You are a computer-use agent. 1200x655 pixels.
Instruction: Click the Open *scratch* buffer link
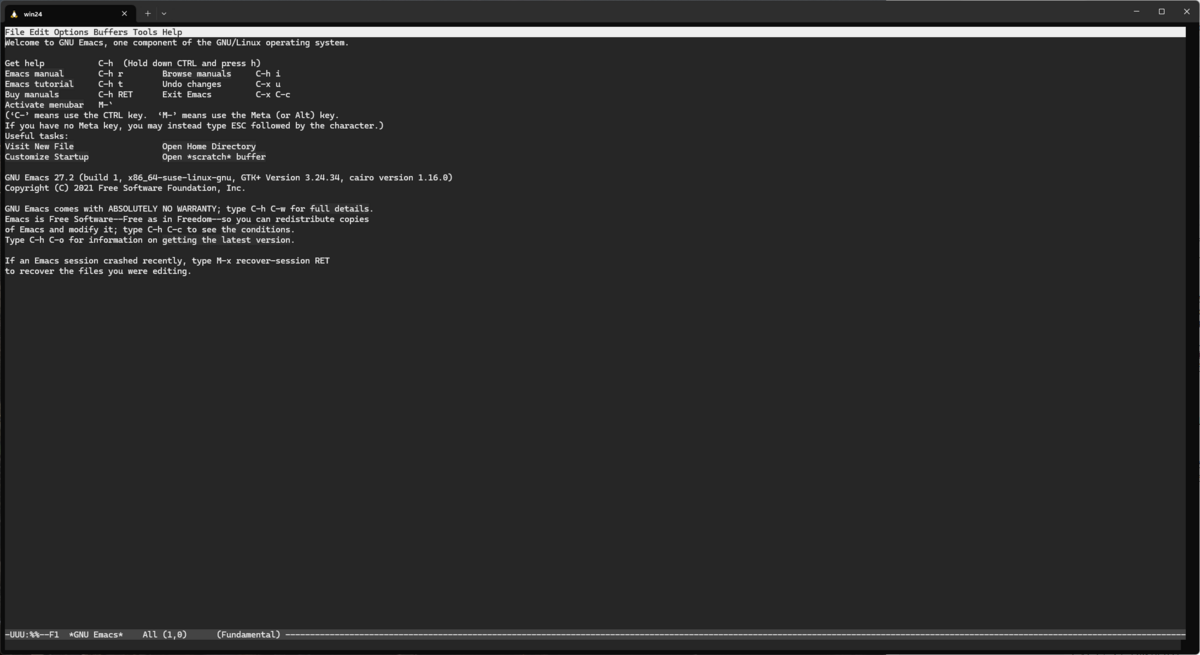pos(214,157)
